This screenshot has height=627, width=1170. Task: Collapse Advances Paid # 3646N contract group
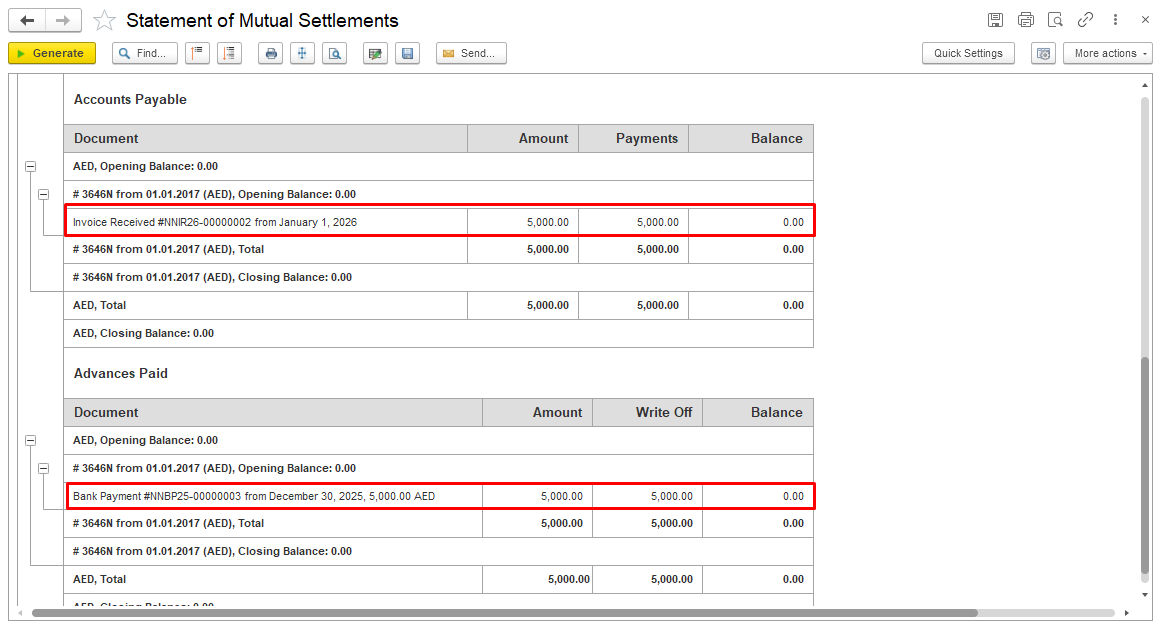[44, 468]
